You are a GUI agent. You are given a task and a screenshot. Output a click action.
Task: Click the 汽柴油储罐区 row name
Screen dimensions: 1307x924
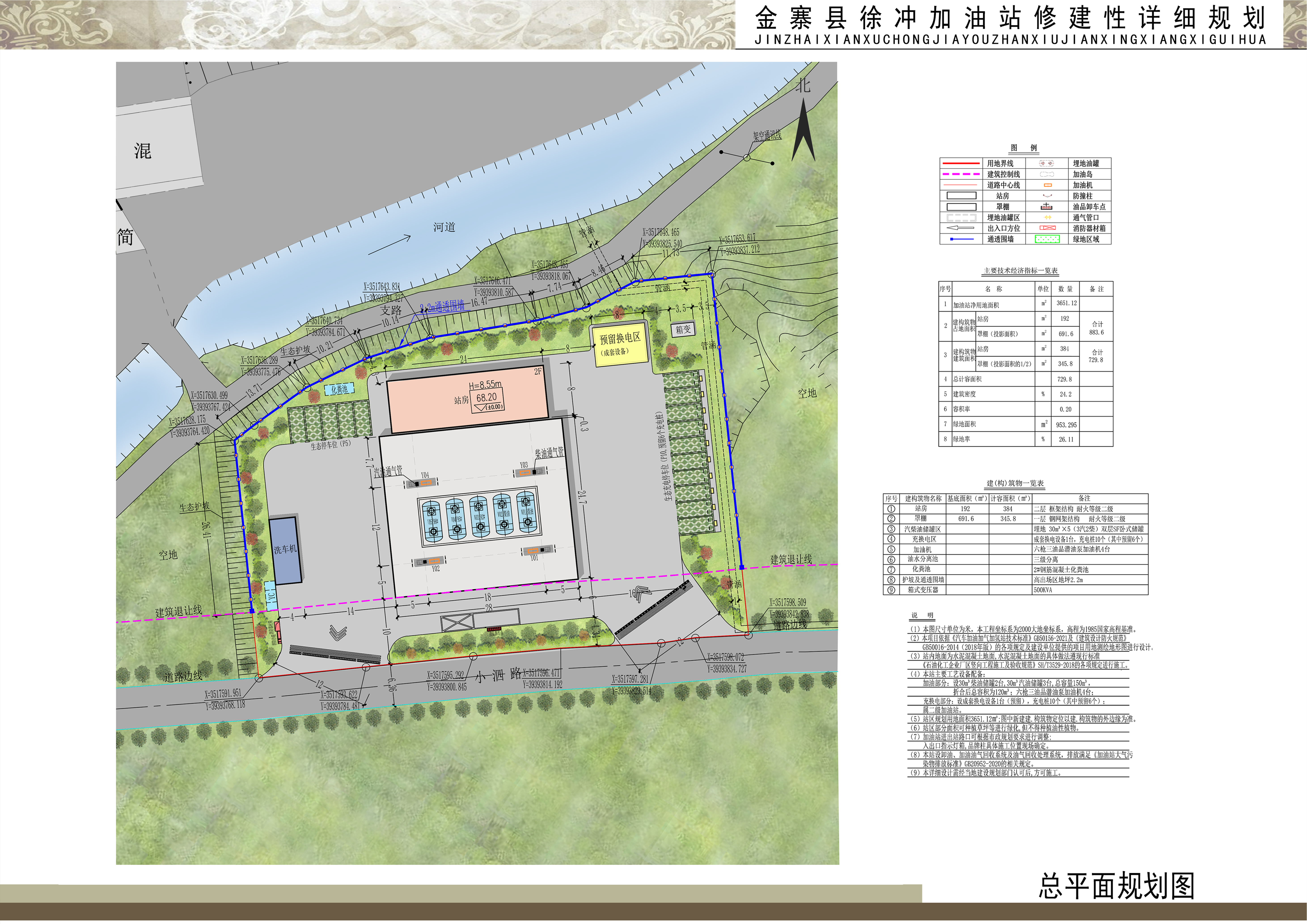[922, 529]
